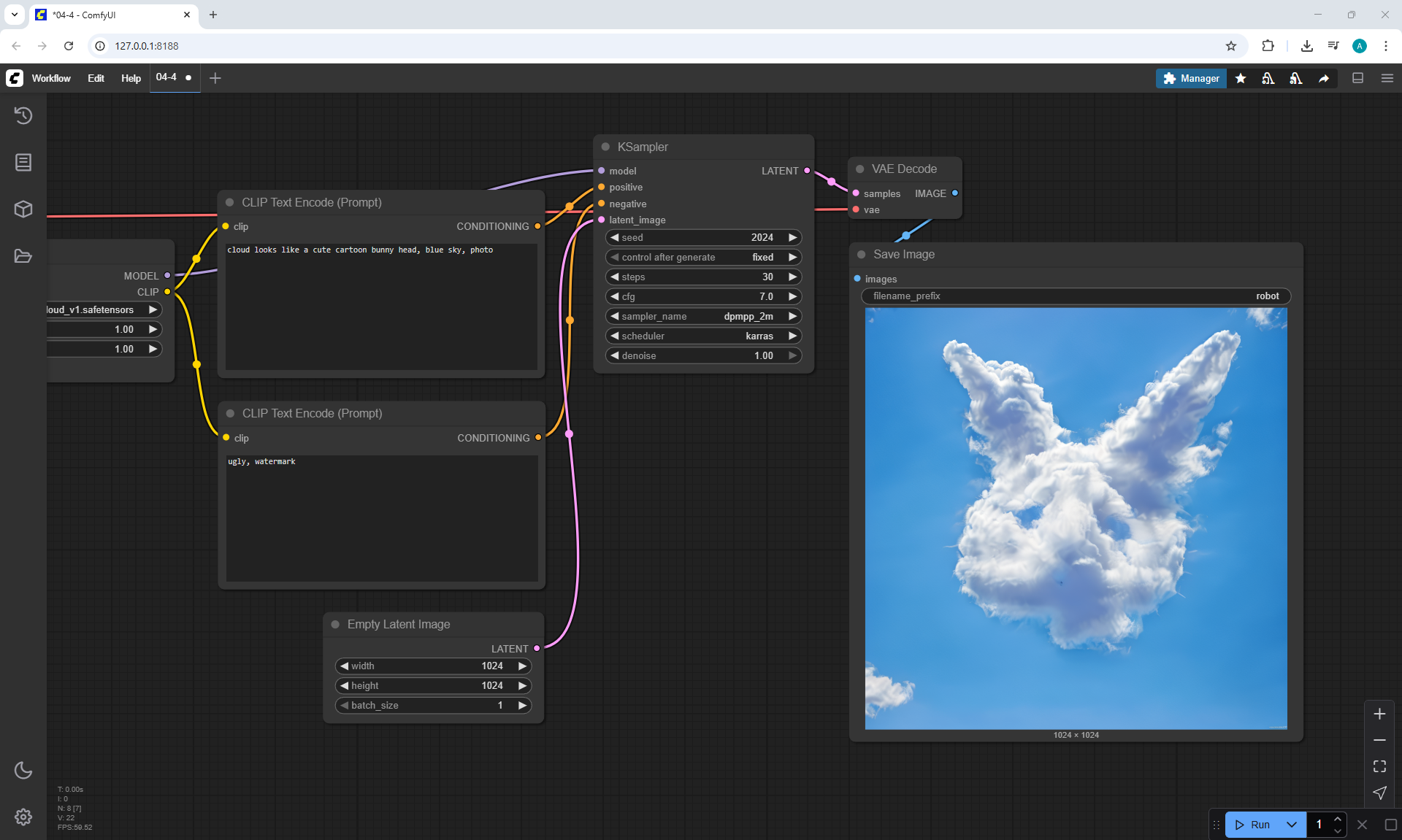Viewport: 1402px width, 840px height.
Task: Click the share arrow icon in top bar
Action: pos(1324,78)
